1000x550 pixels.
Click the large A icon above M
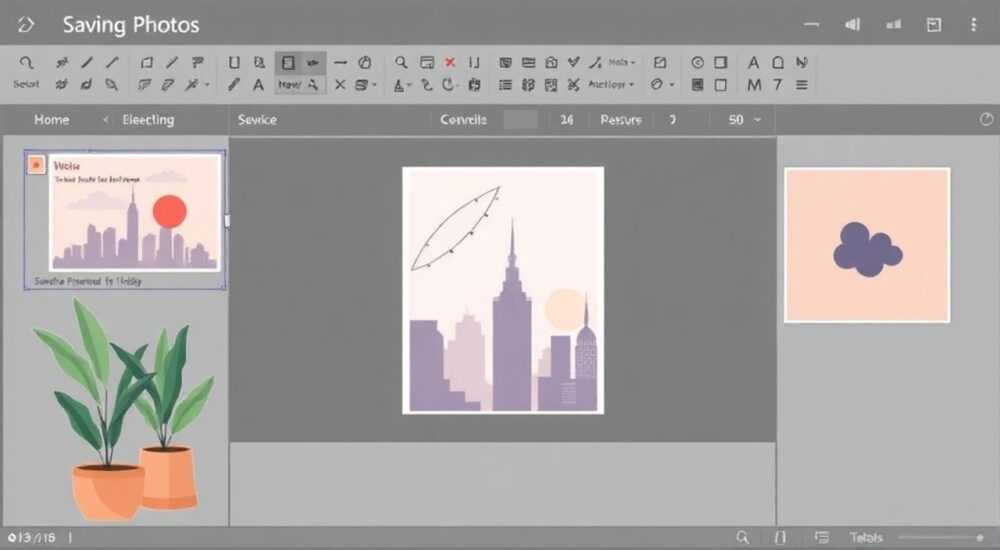tap(754, 63)
